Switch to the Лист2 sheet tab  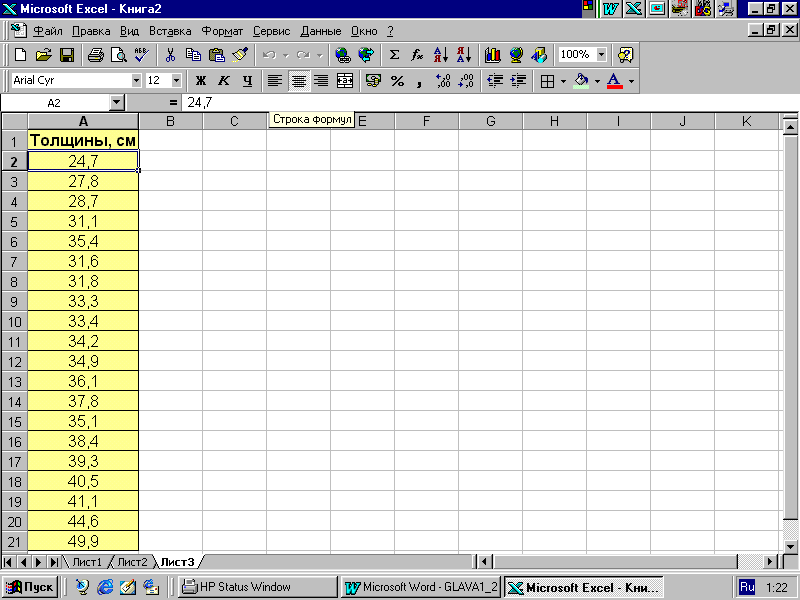click(x=132, y=562)
